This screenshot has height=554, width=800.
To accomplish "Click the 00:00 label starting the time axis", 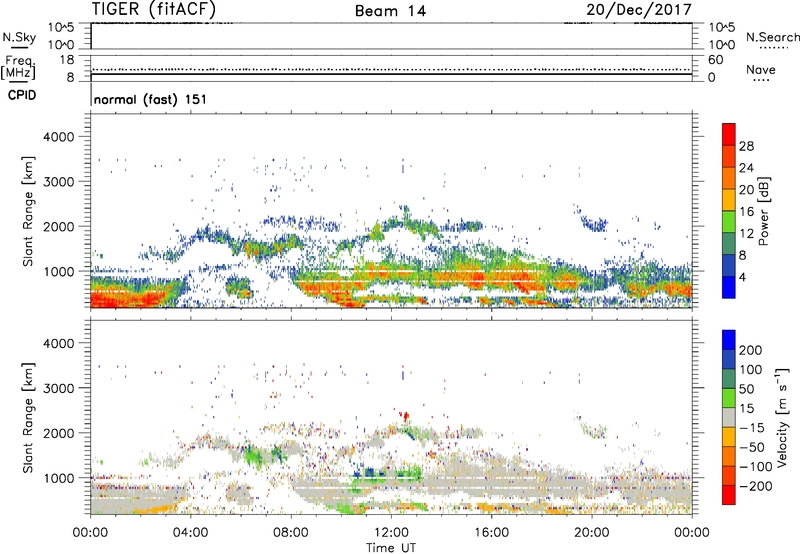I will point(90,533).
